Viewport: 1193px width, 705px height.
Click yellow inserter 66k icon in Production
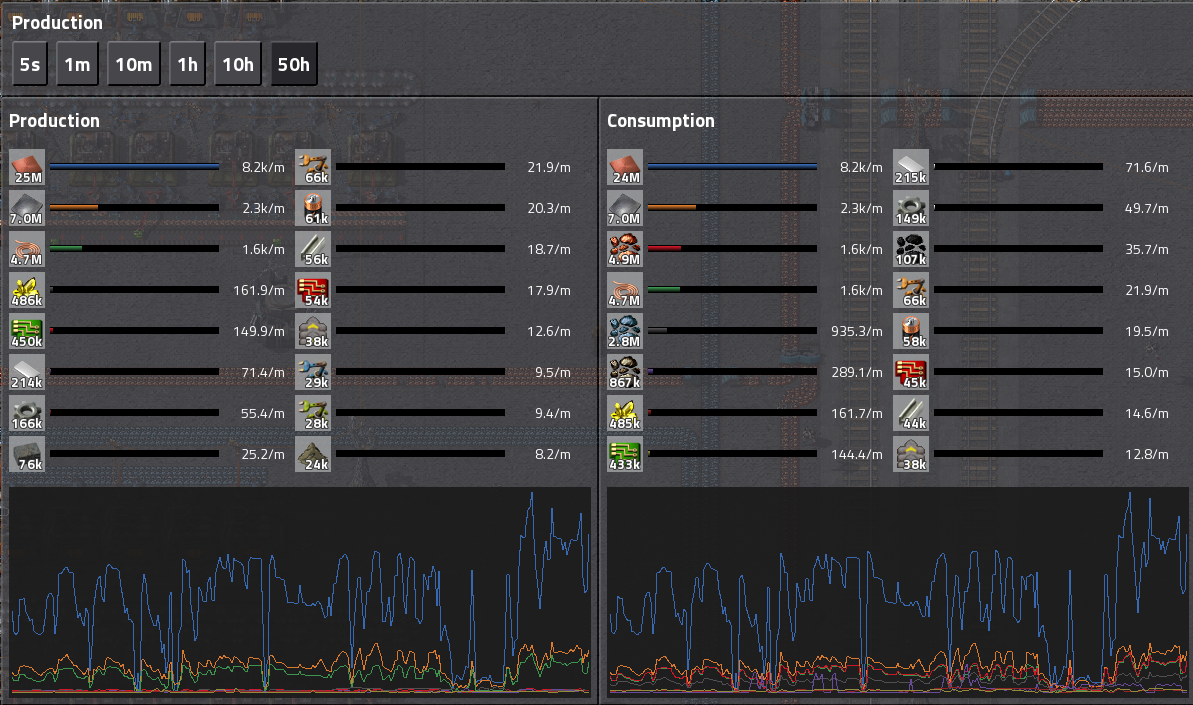pos(313,167)
